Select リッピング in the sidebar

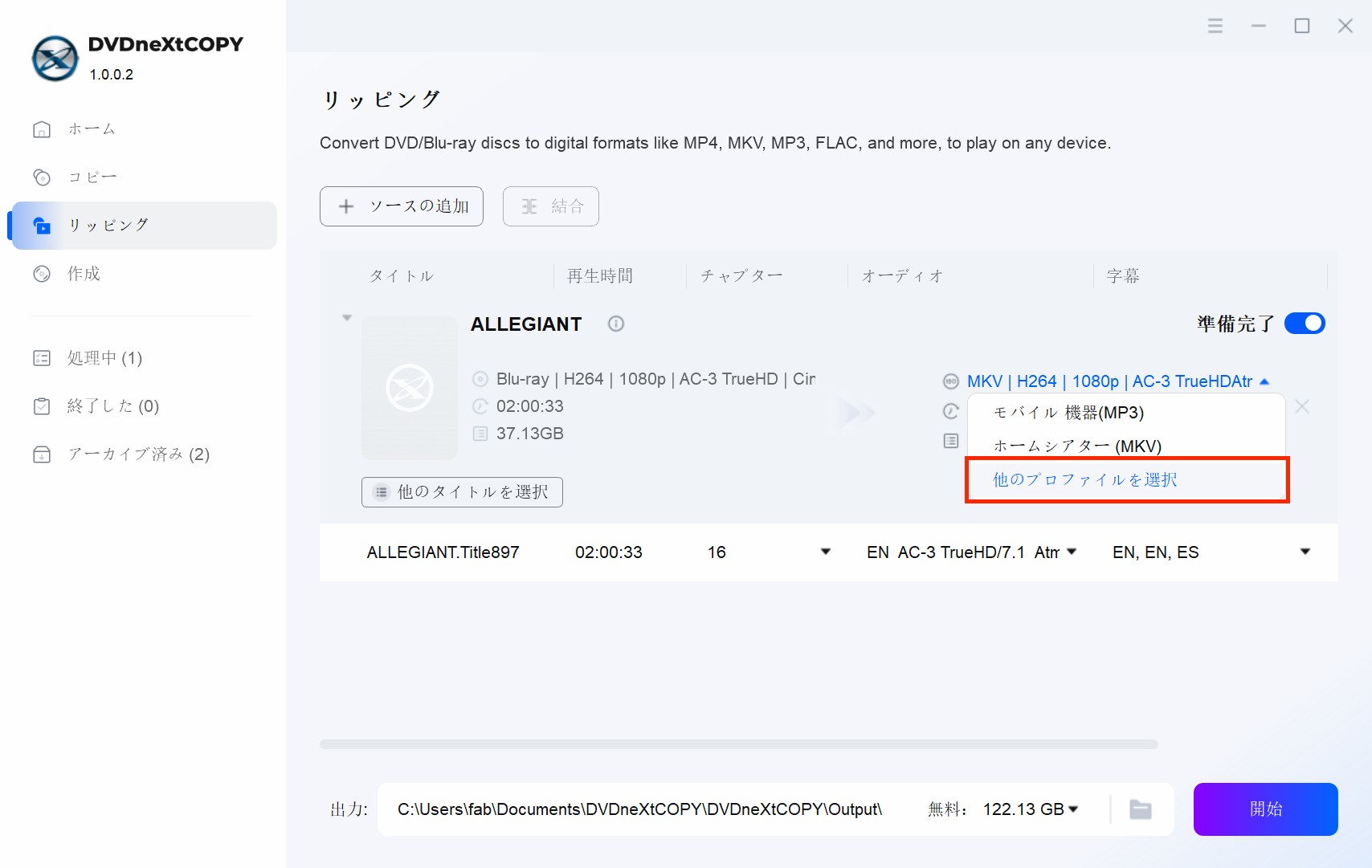point(145,226)
